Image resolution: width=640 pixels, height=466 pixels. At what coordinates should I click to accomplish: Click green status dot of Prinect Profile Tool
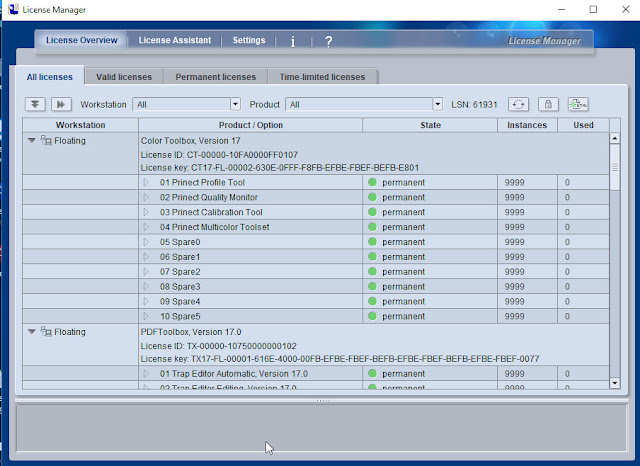click(372, 182)
